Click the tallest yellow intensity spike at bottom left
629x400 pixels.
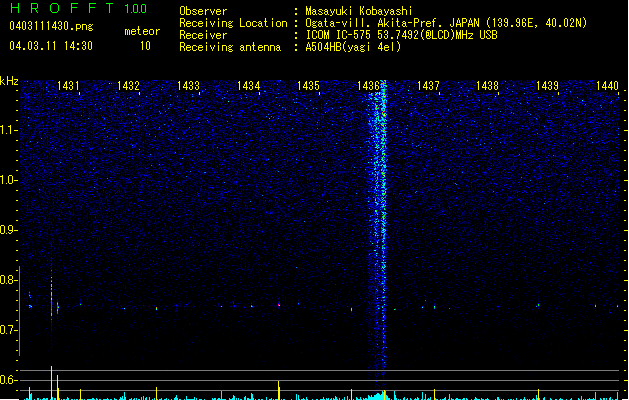51,383
